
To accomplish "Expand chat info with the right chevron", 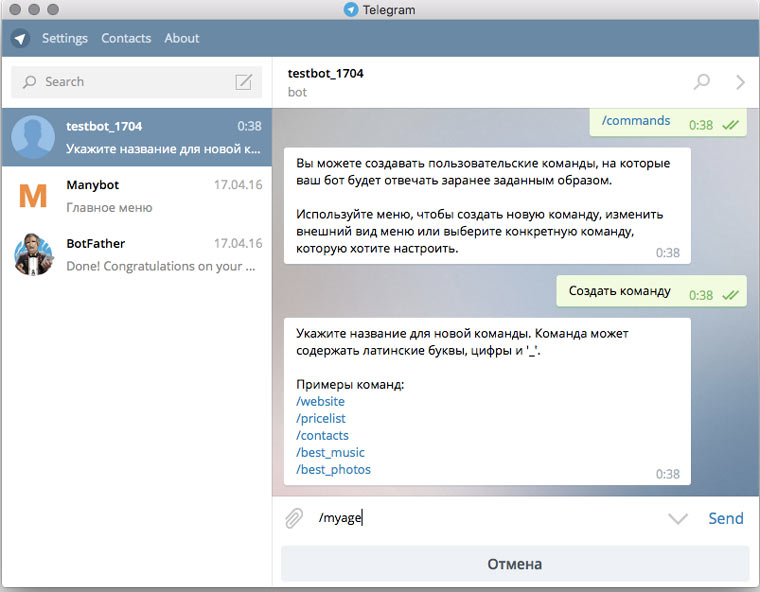I will (x=740, y=82).
